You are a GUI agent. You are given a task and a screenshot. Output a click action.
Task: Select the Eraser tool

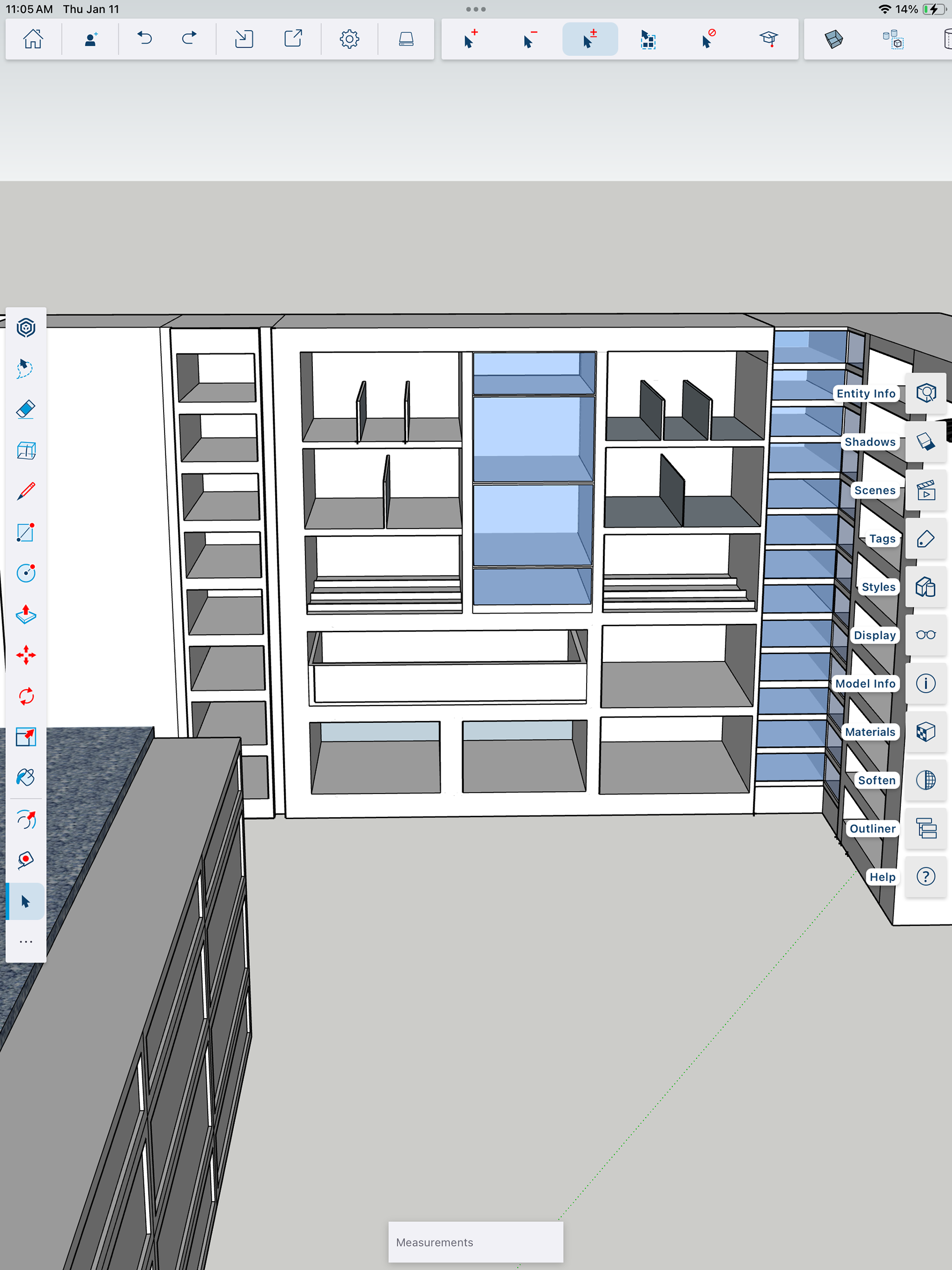(x=26, y=409)
